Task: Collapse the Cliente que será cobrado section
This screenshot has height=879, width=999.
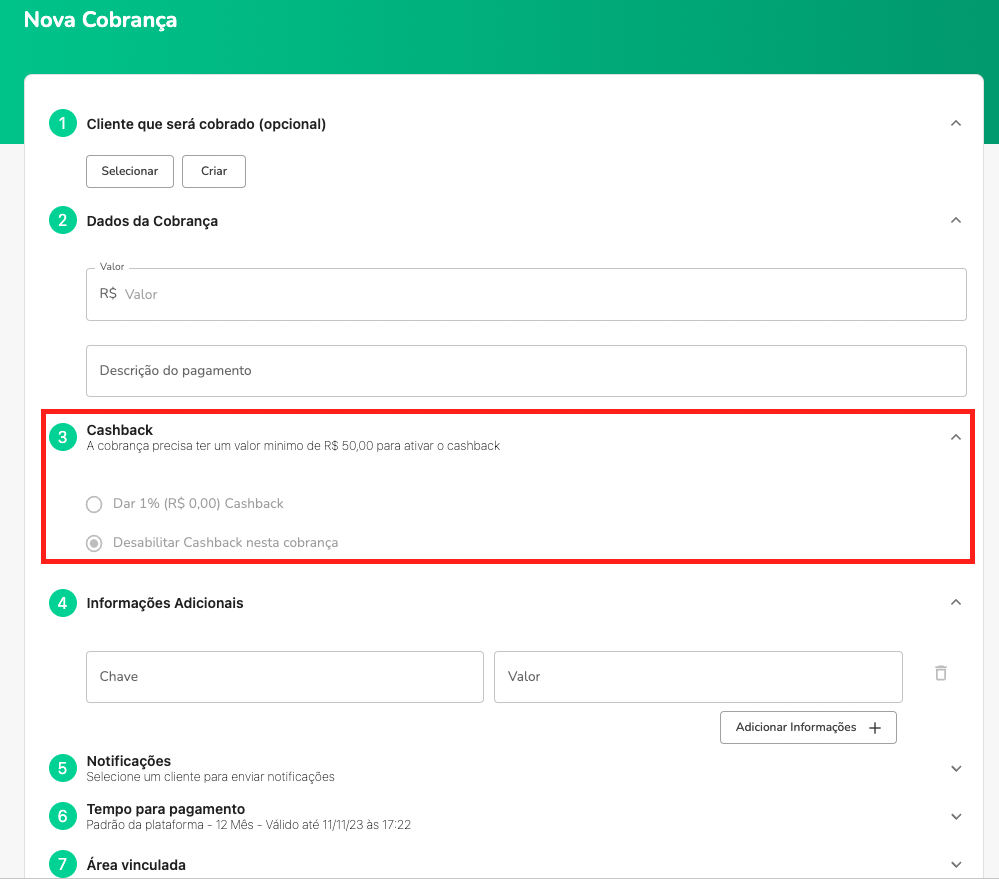Action: point(956,122)
